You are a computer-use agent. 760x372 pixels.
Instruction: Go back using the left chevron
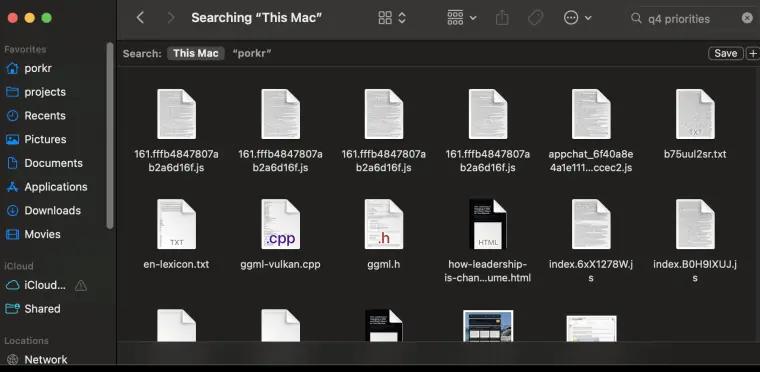pyautogui.click(x=140, y=18)
